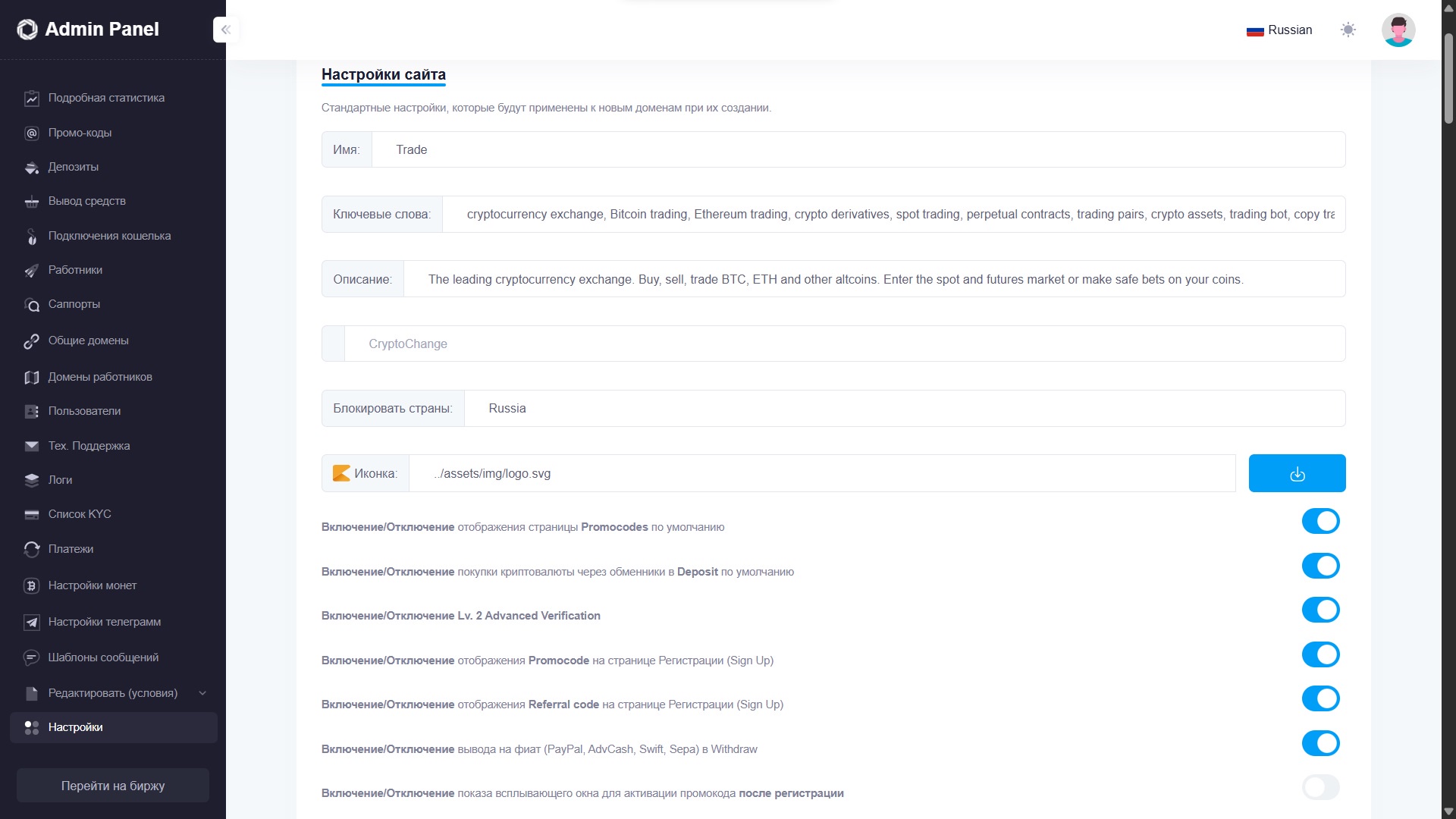Open the Депозиты menu item
The image size is (1456, 819).
pyautogui.click(x=74, y=167)
